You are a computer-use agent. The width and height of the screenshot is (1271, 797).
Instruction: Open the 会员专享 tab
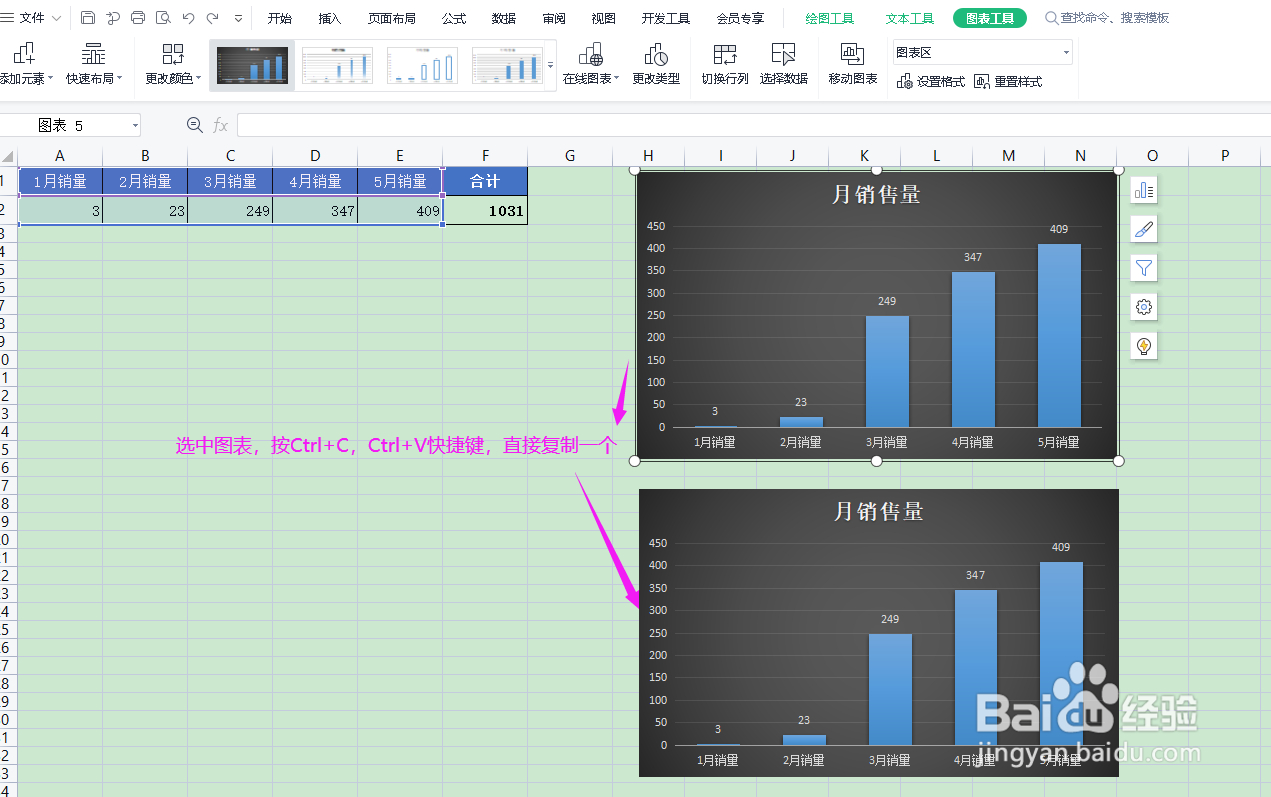tap(740, 18)
